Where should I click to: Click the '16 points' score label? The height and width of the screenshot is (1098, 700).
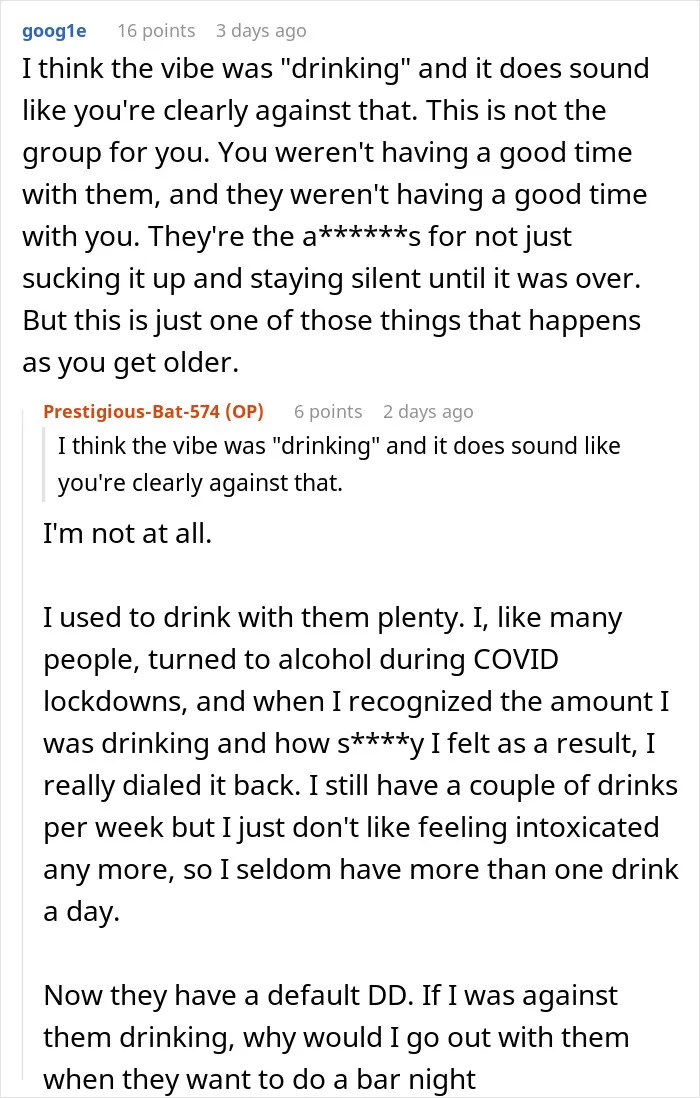tap(156, 31)
